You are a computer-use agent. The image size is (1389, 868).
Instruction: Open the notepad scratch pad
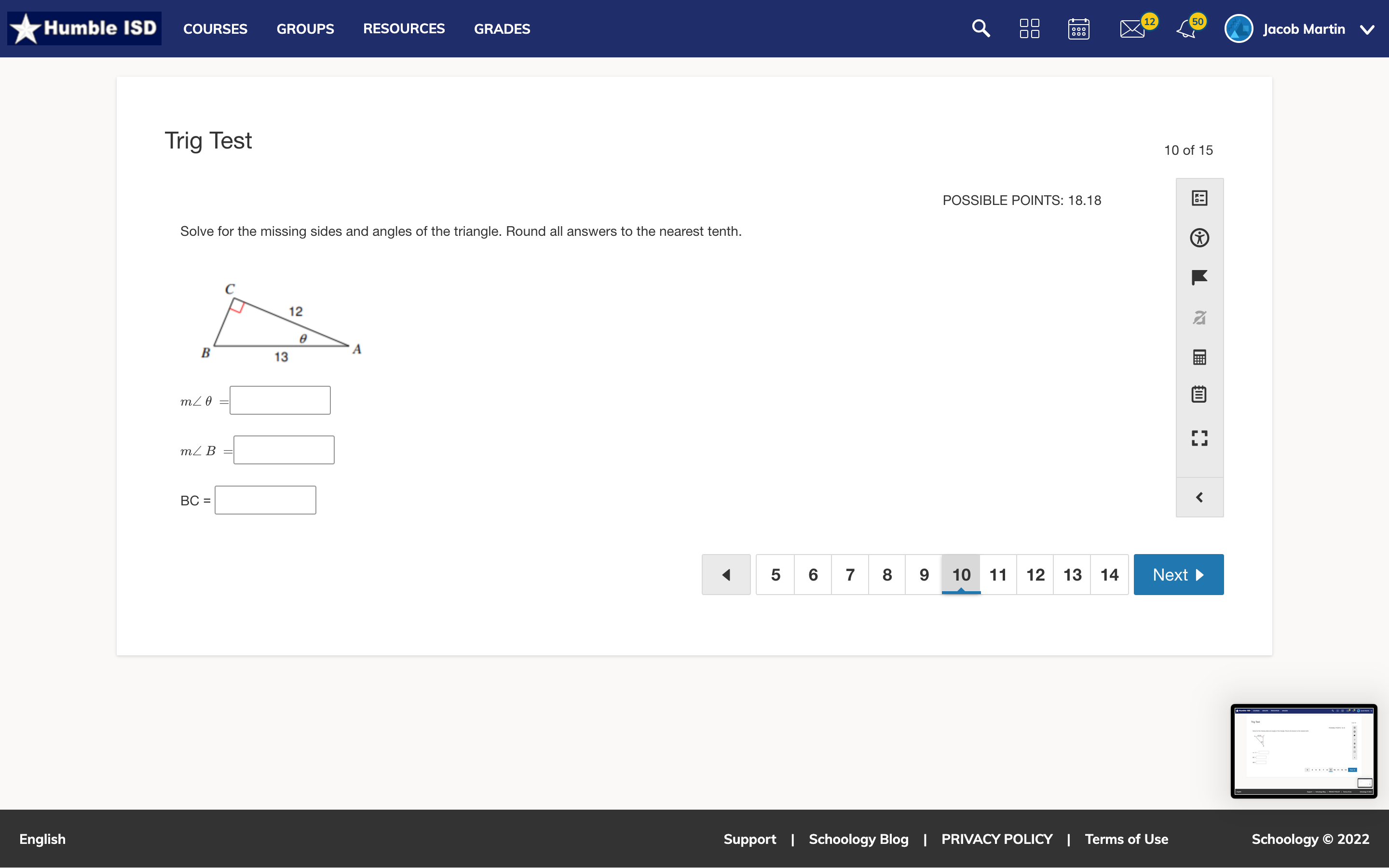[1199, 394]
